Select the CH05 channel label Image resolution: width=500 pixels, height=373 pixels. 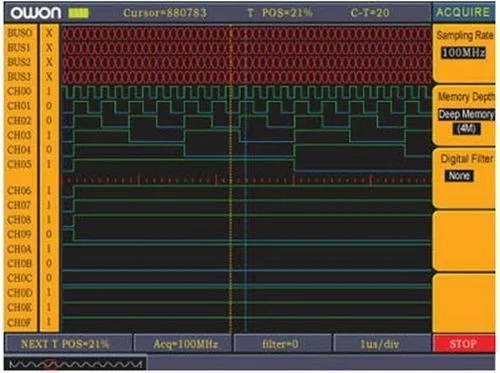coord(19,164)
